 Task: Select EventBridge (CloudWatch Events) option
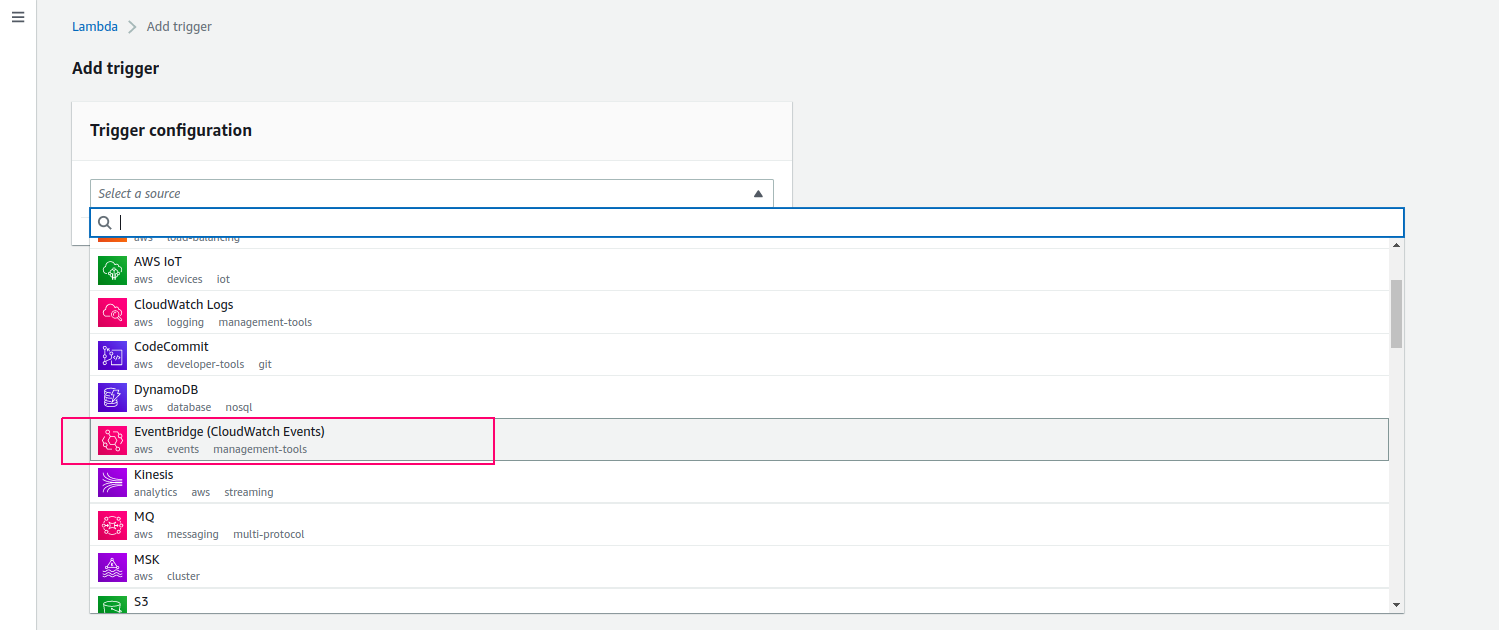pos(229,432)
